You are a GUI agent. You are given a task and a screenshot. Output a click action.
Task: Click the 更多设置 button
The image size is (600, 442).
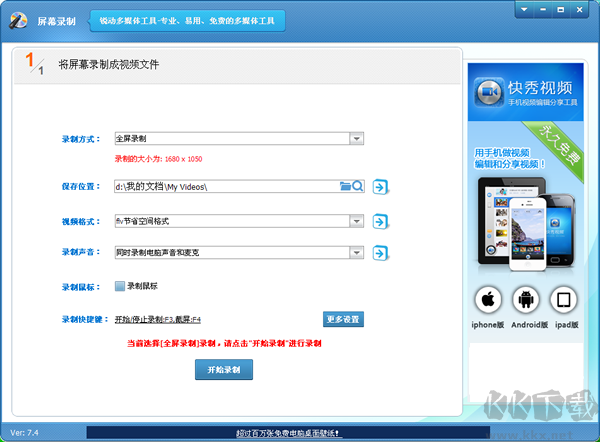(343, 319)
